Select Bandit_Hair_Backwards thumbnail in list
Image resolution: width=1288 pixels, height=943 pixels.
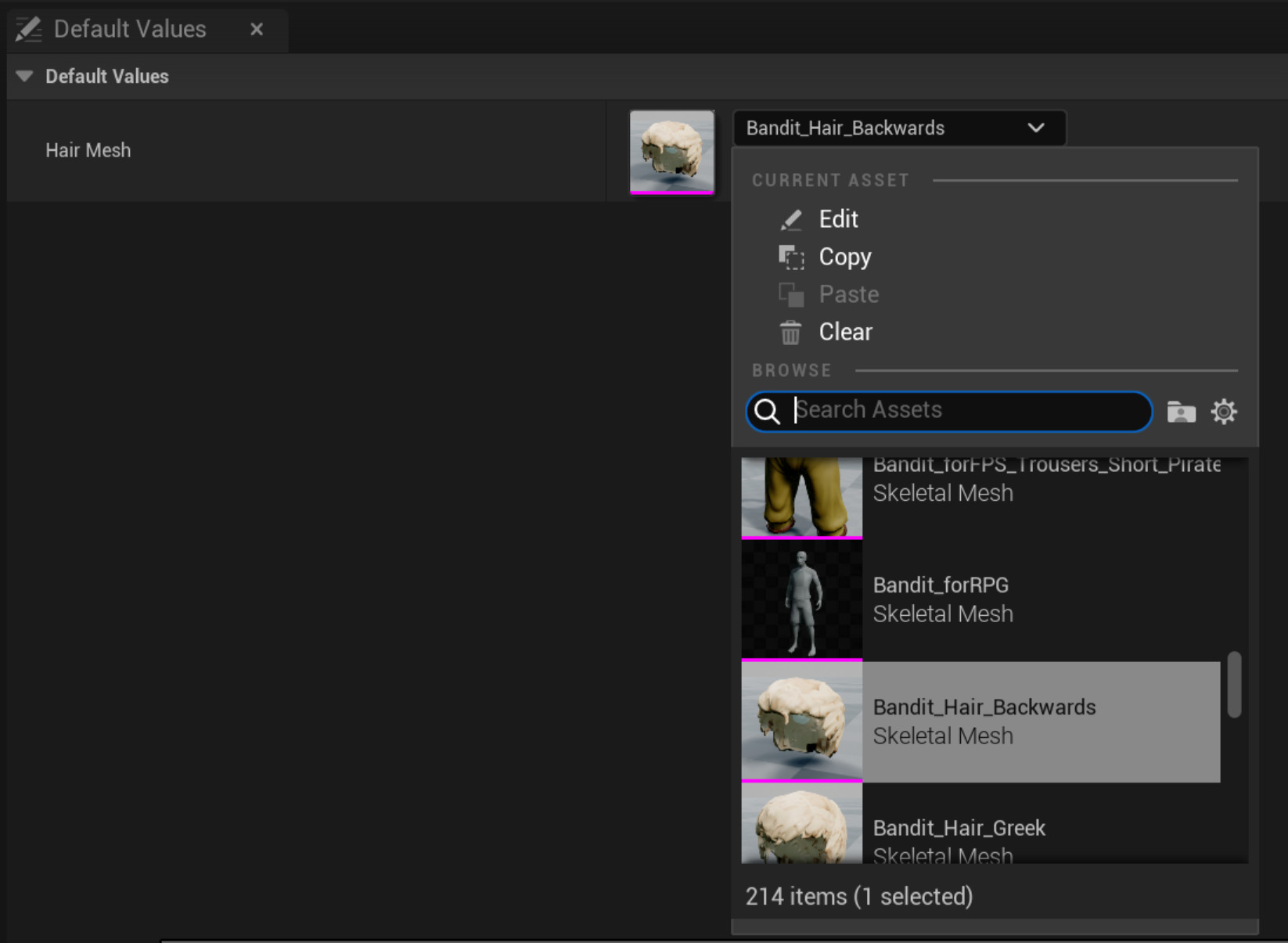click(x=802, y=721)
